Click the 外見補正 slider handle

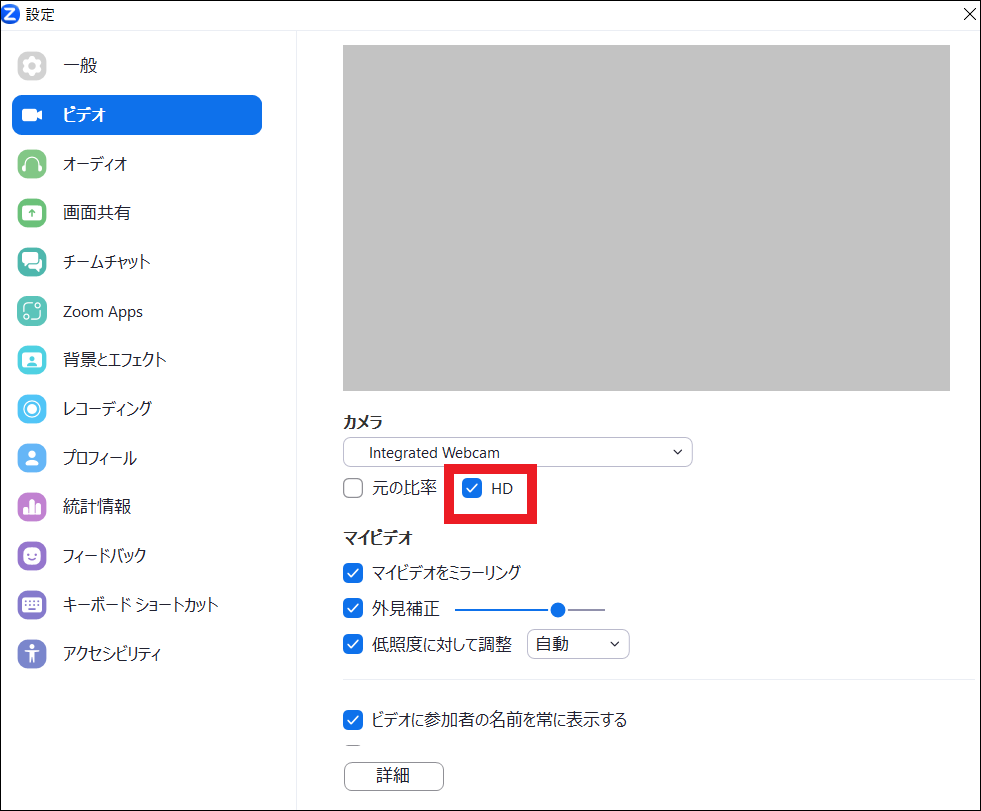tap(558, 610)
